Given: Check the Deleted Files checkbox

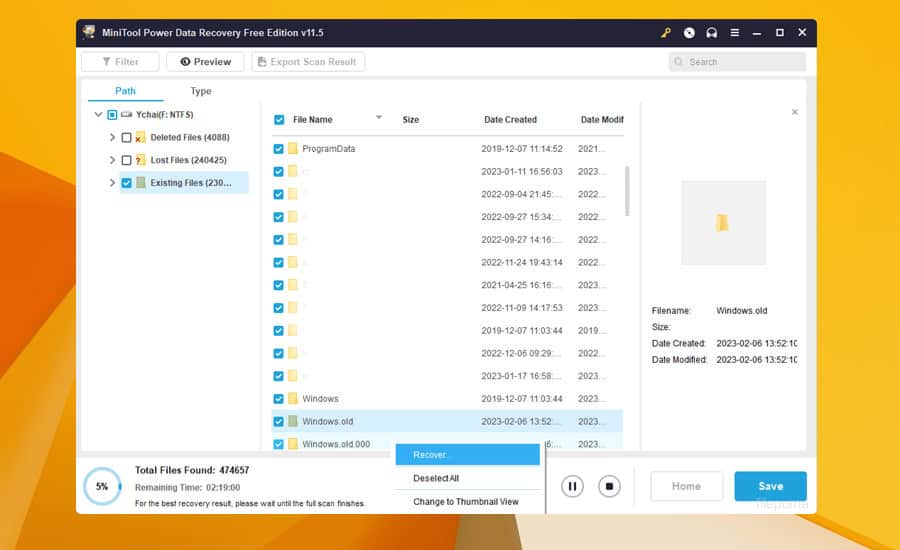Looking at the screenshot, I should point(126,137).
